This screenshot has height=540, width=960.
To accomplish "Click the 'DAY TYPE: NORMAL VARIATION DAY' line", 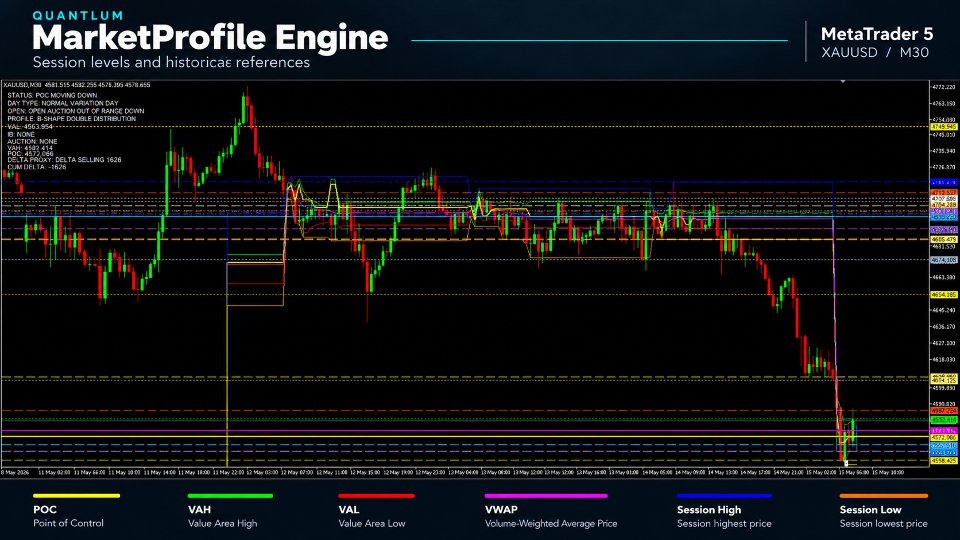I will (63, 103).
